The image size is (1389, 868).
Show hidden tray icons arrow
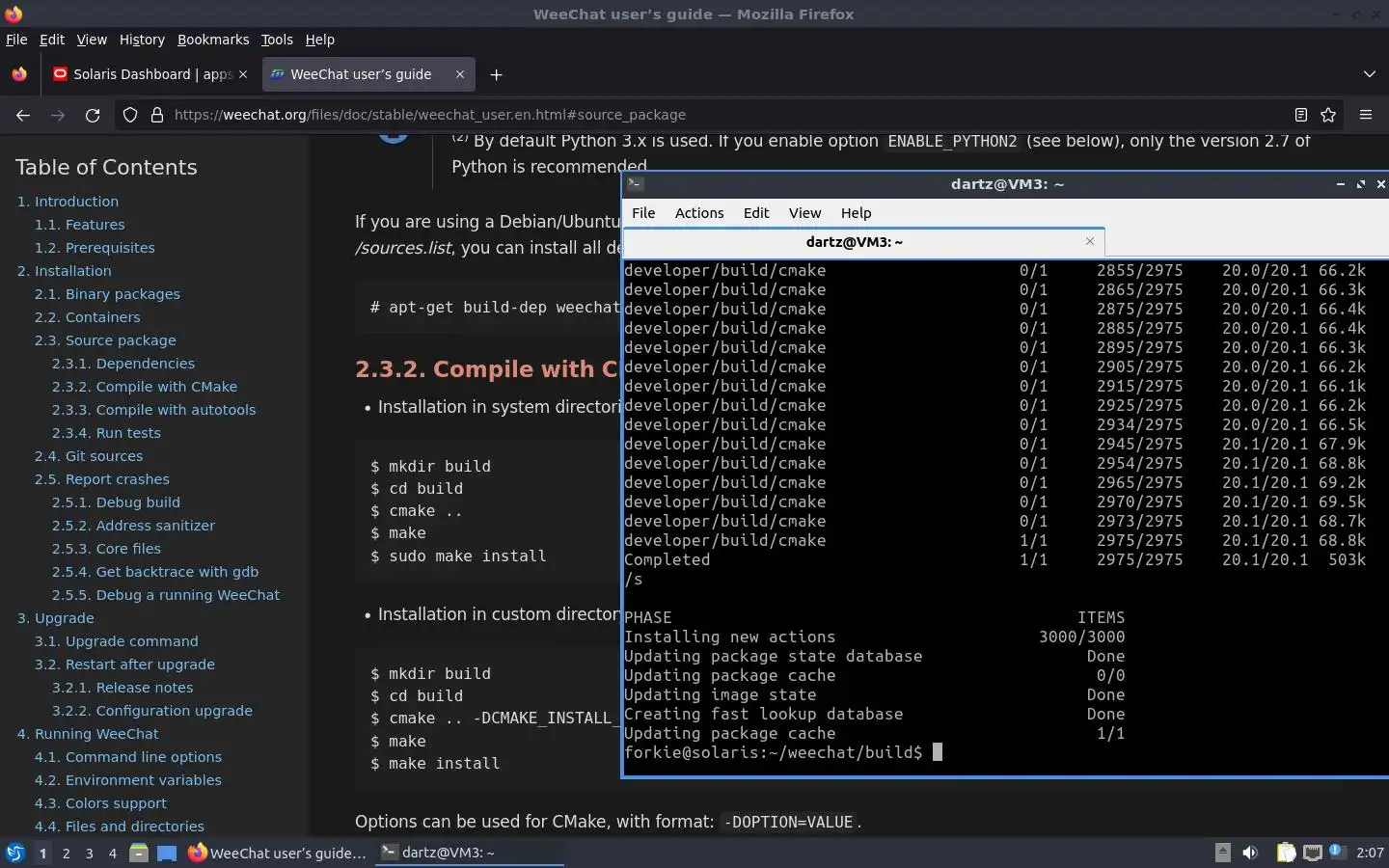[1222, 853]
